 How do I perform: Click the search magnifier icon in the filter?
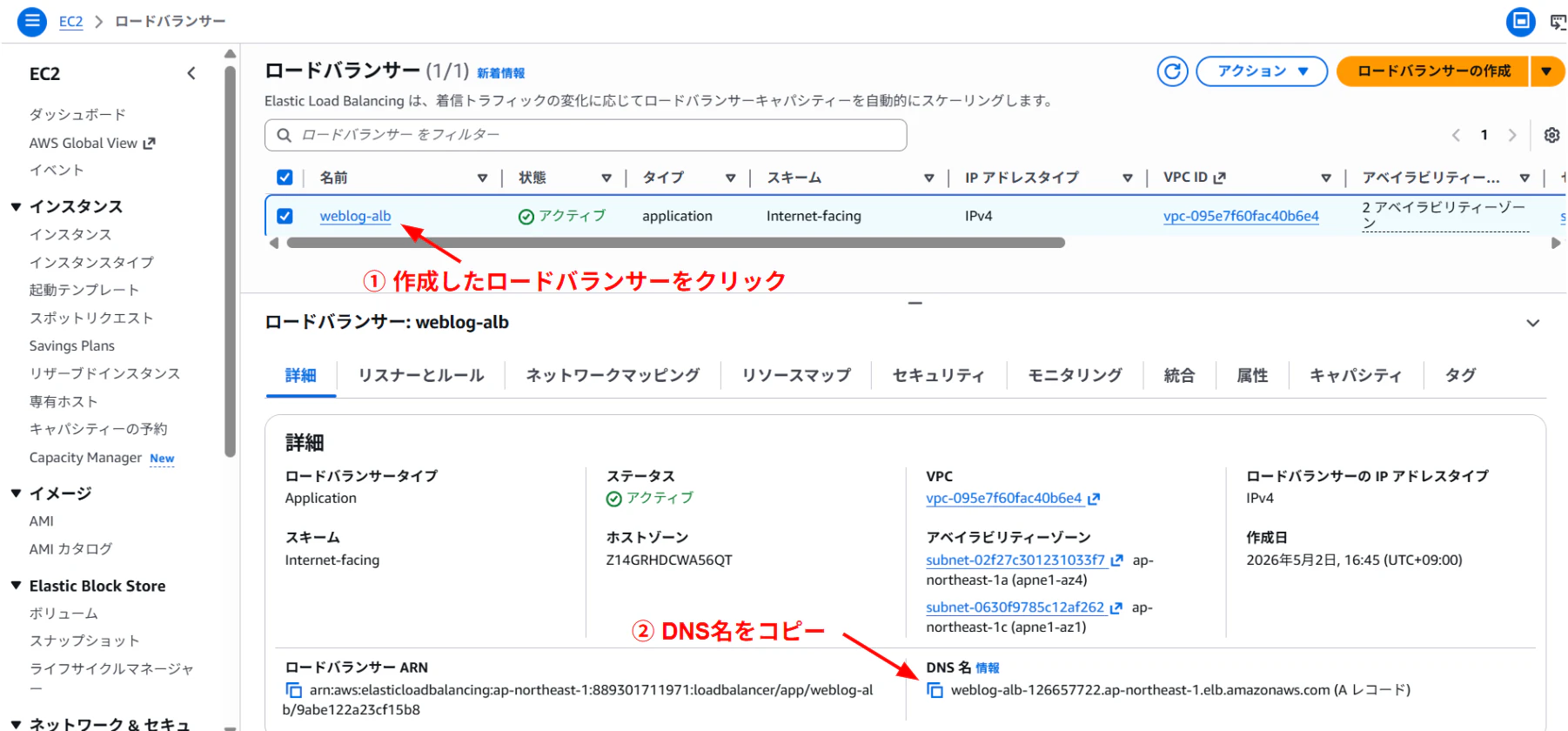coord(284,135)
